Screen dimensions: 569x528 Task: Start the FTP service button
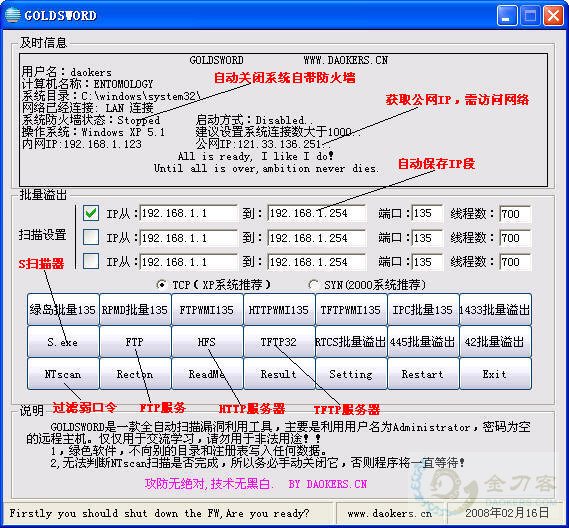click(x=135, y=341)
